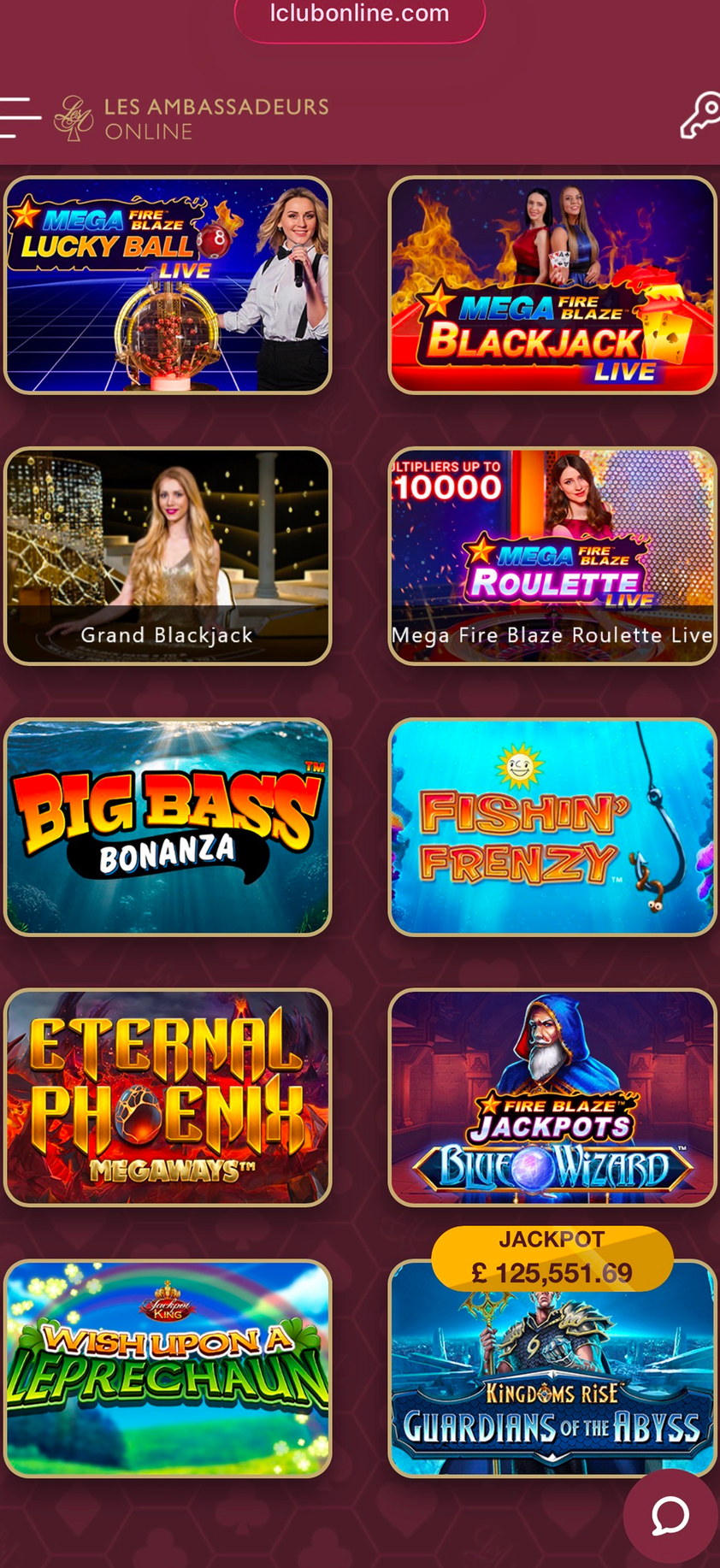Open the hamburger menu icon
The image size is (720, 1568).
[x=20, y=117]
